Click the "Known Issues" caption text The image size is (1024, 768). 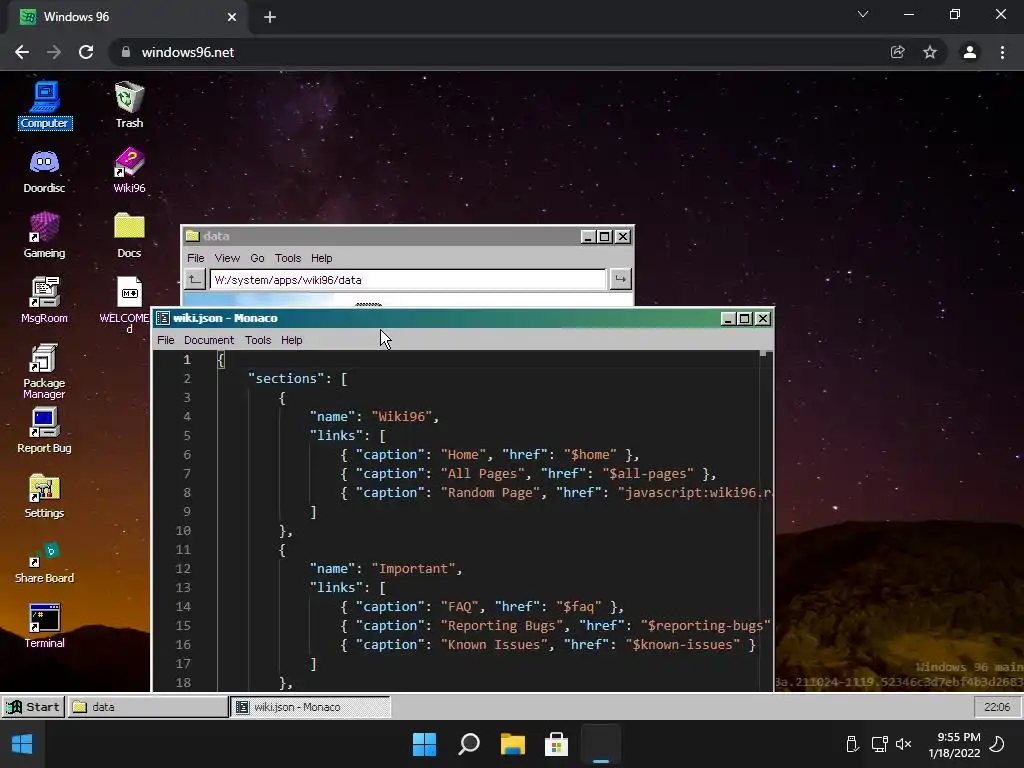[x=494, y=645]
